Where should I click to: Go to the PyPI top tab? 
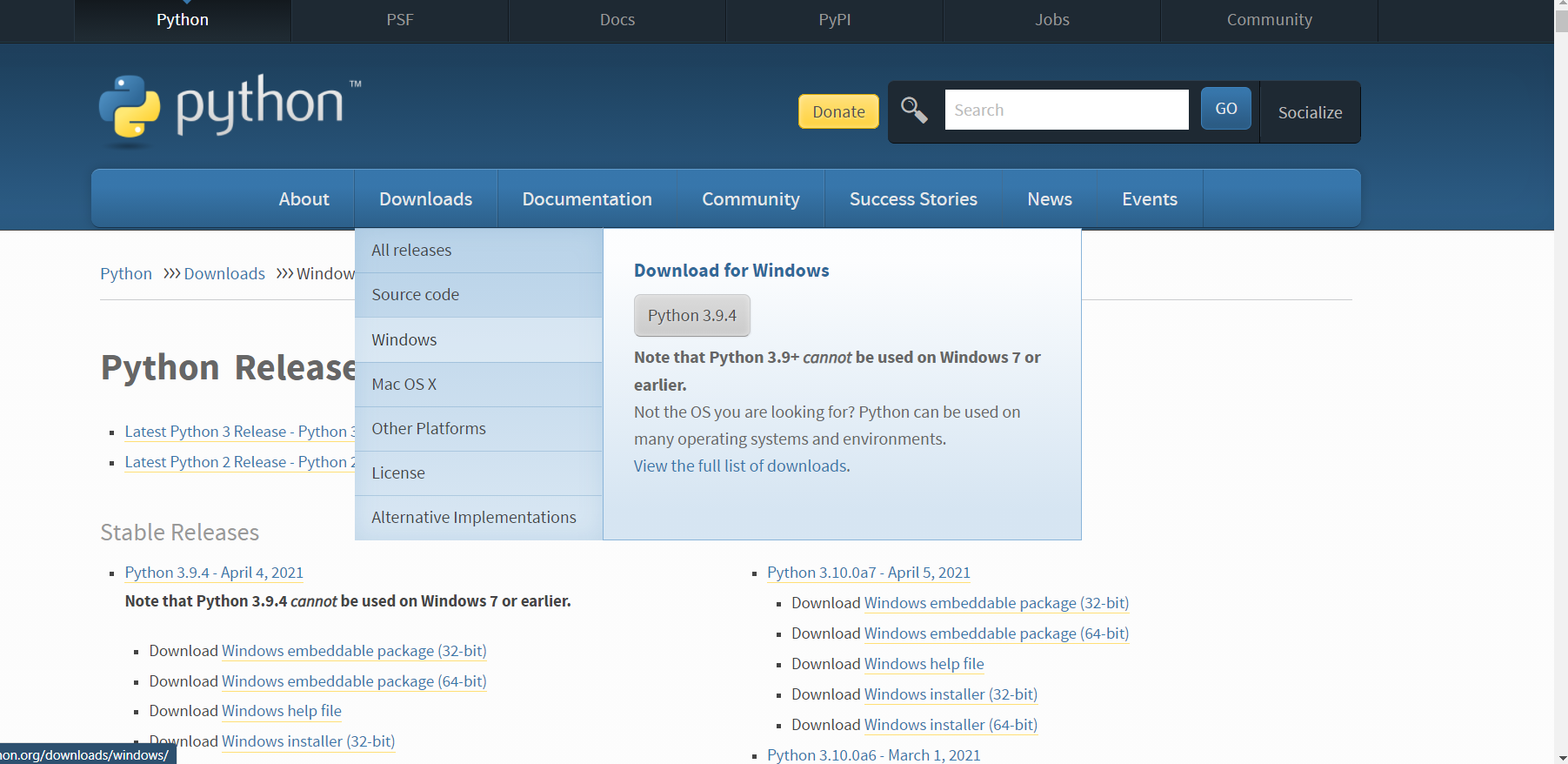(835, 20)
